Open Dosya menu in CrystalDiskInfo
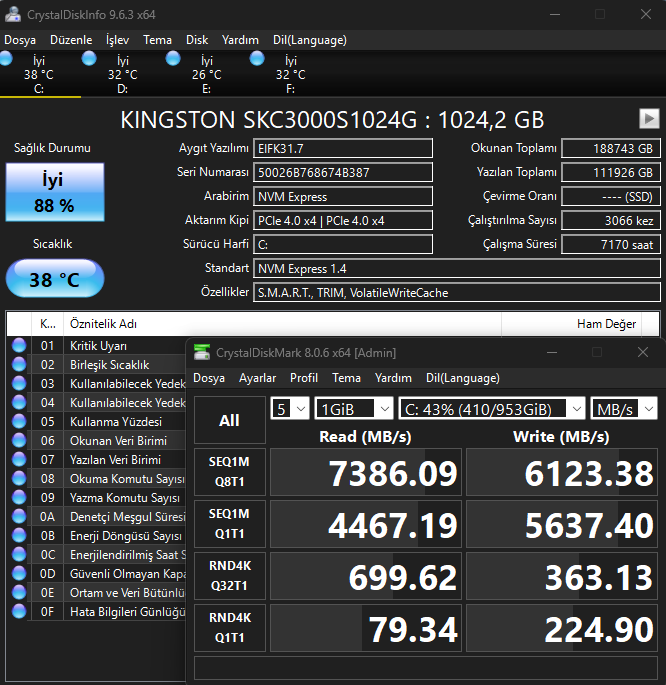The height and width of the screenshot is (685, 666). pyautogui.click(x=20, y=40)
